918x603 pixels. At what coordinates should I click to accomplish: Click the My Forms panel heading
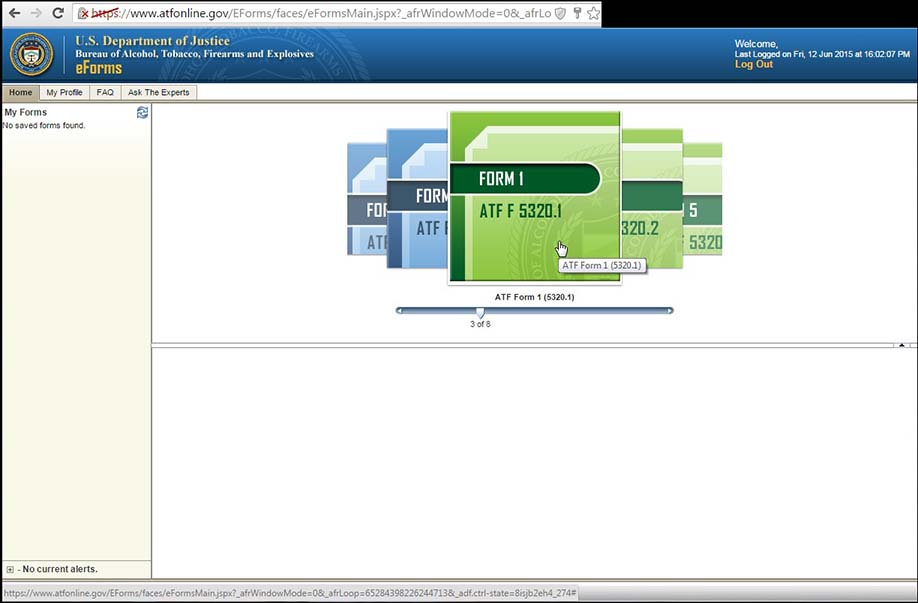click(x=26, y=112)
